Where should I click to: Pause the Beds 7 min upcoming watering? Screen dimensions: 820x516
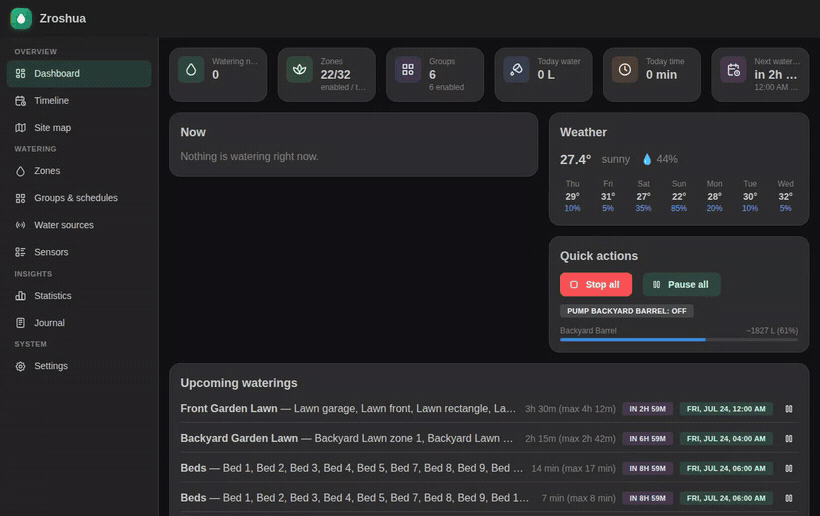coord(789,498)
